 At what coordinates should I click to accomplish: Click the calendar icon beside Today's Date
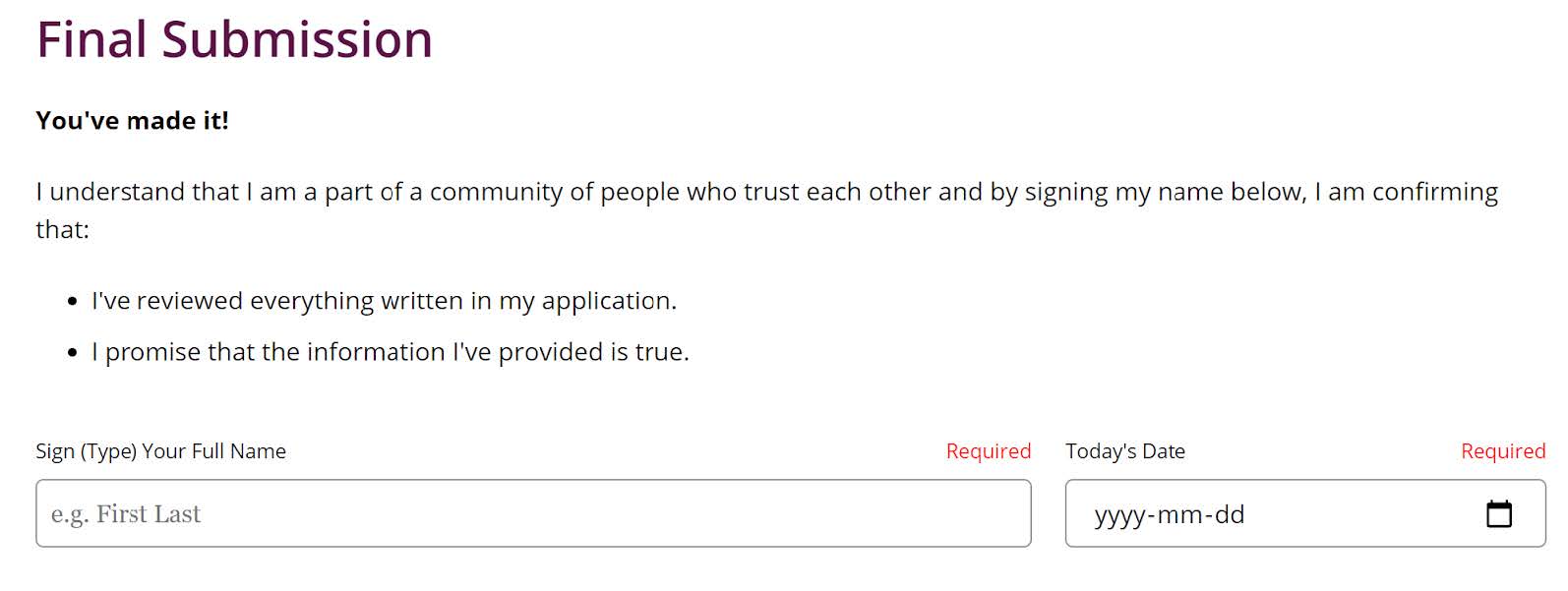1497,513
